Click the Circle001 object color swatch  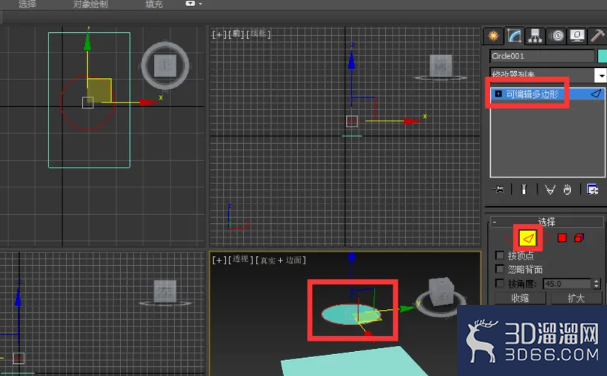[x=602, y=56]
